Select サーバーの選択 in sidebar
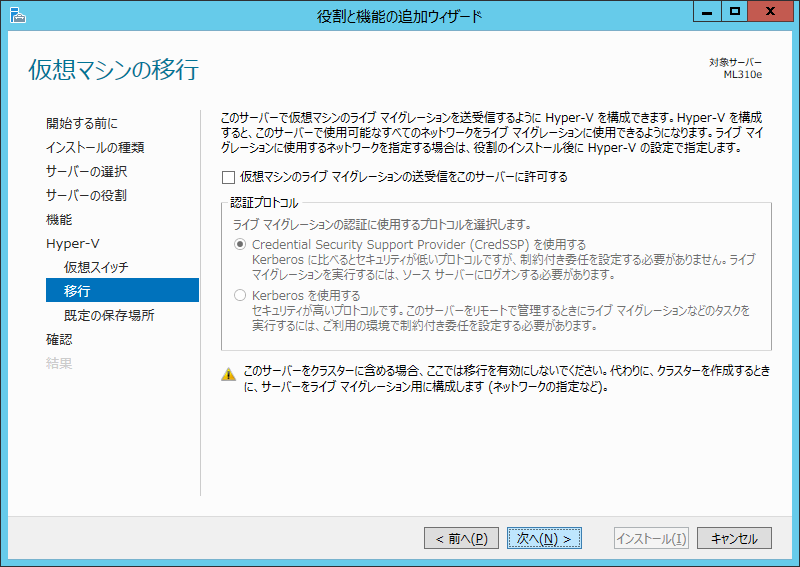The height and width of the screenshot is (567, 800). coord(86,171)
